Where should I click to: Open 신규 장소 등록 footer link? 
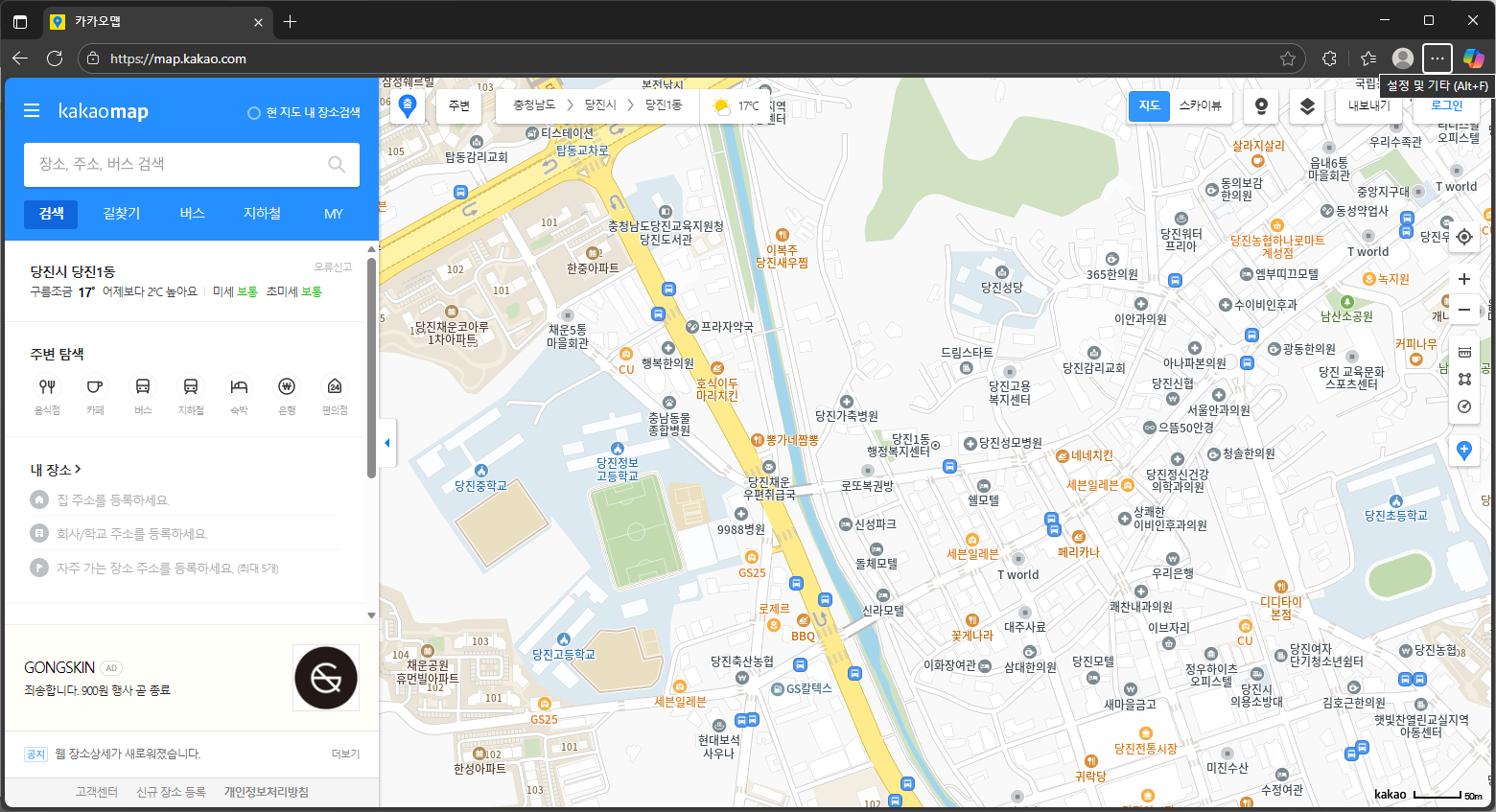click(171, 792)
